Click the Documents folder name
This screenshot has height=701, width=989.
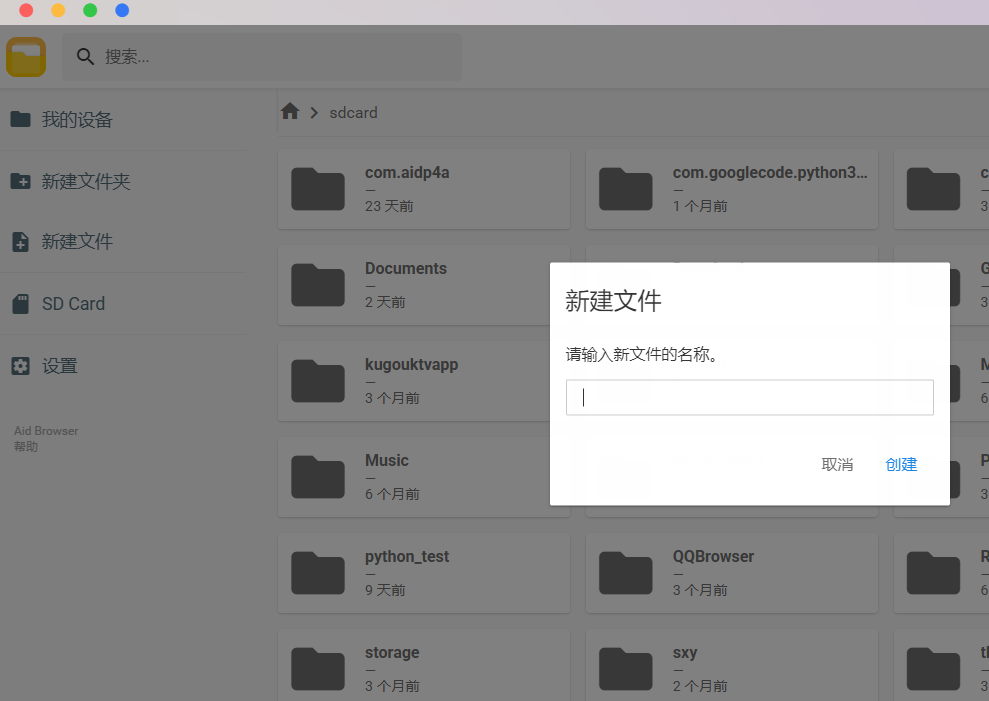click(x=406, y=268)
